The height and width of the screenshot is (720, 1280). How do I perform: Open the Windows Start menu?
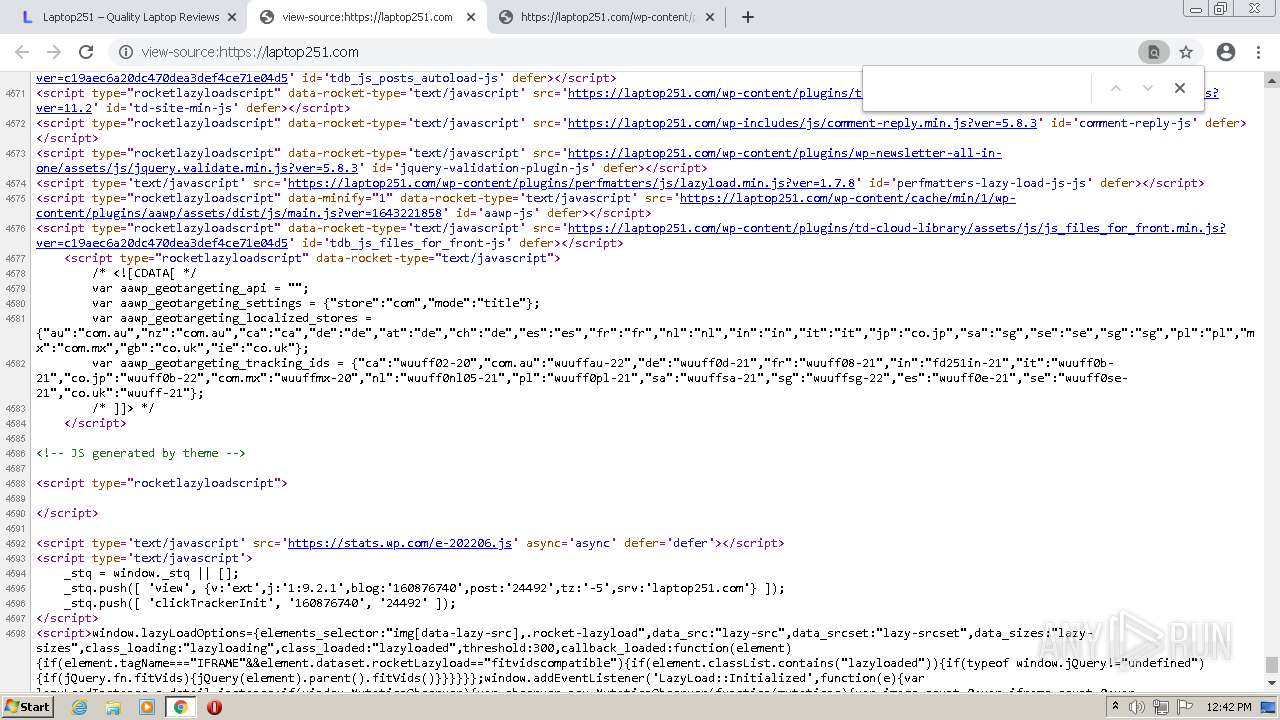28,707
